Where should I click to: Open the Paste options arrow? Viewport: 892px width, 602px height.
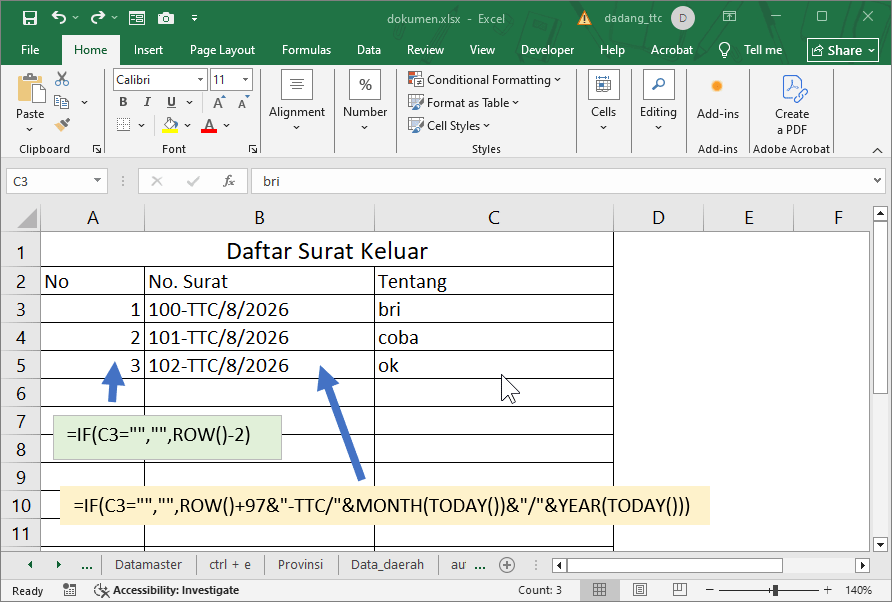coord(30,129)
